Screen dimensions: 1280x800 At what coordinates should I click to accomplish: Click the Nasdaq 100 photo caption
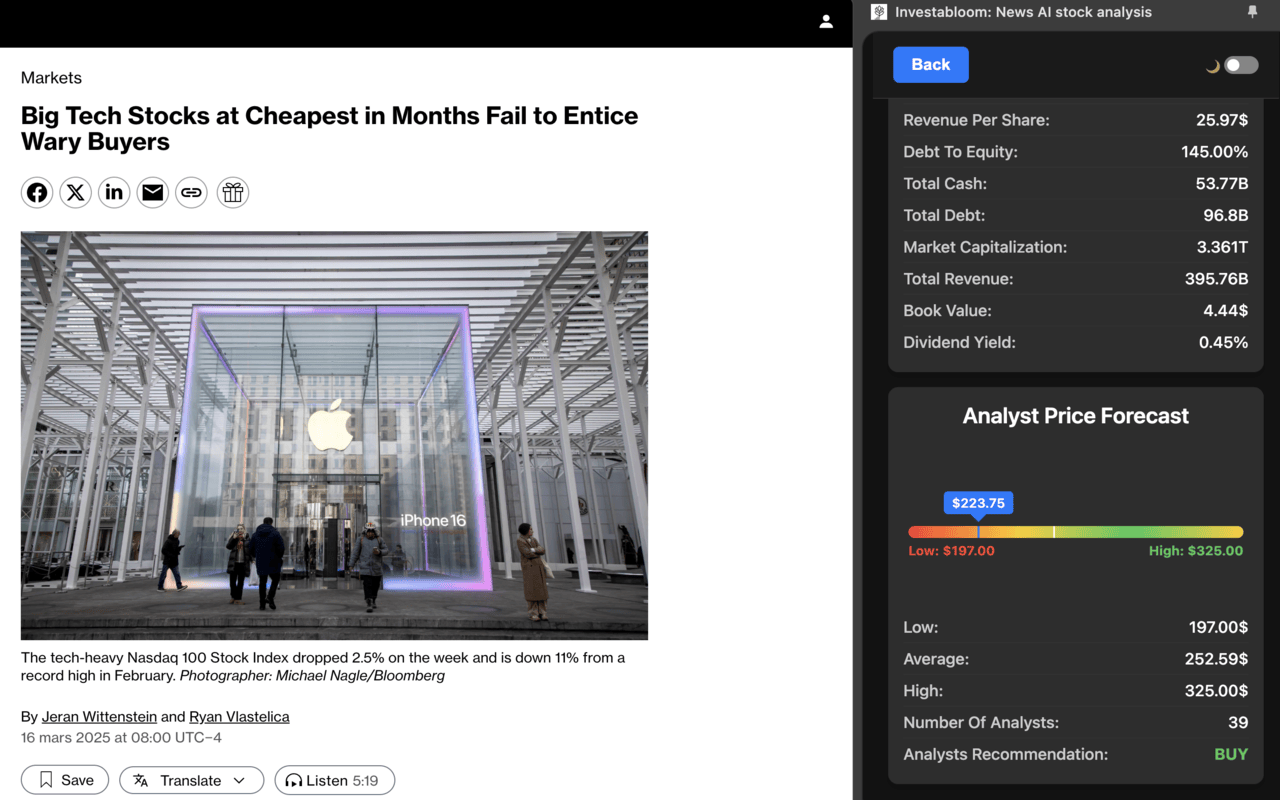click(323, 667)
